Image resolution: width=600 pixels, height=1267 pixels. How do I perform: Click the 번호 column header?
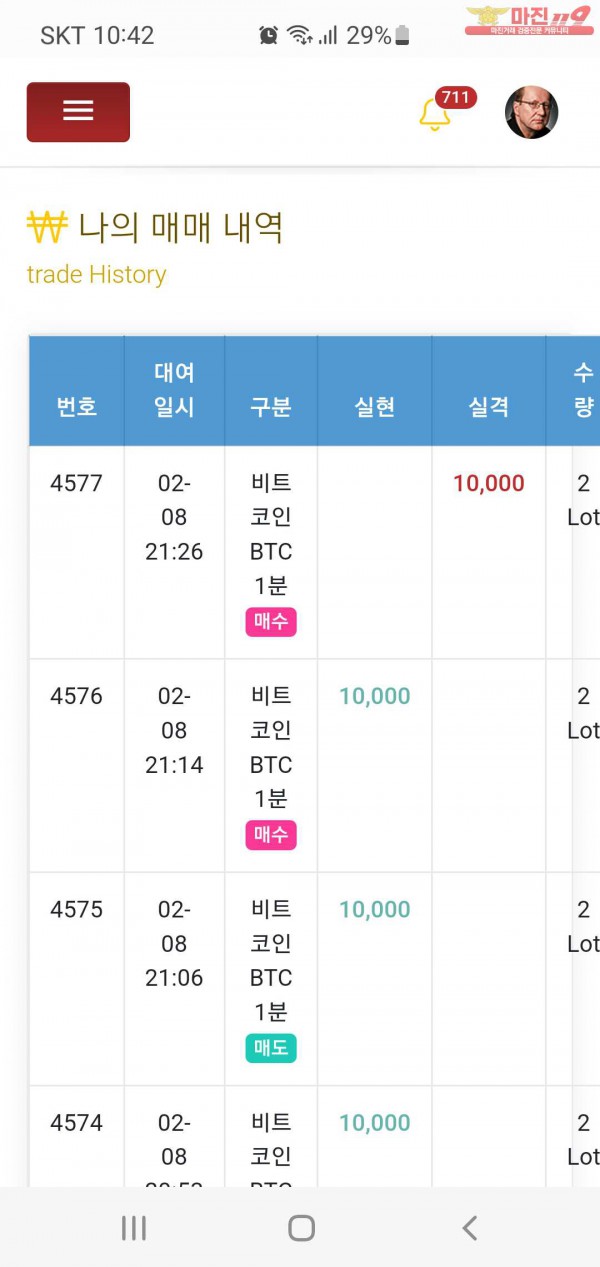77,406
